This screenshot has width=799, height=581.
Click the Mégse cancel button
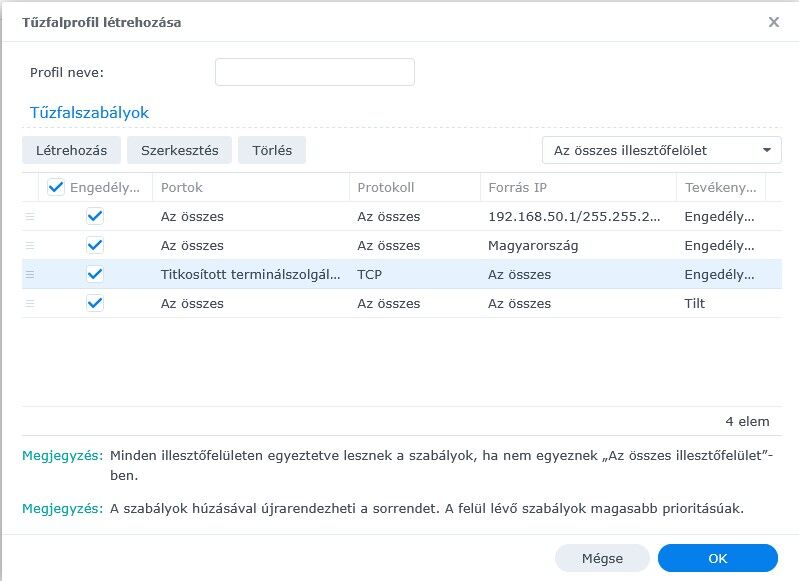[x=602, y=559]
